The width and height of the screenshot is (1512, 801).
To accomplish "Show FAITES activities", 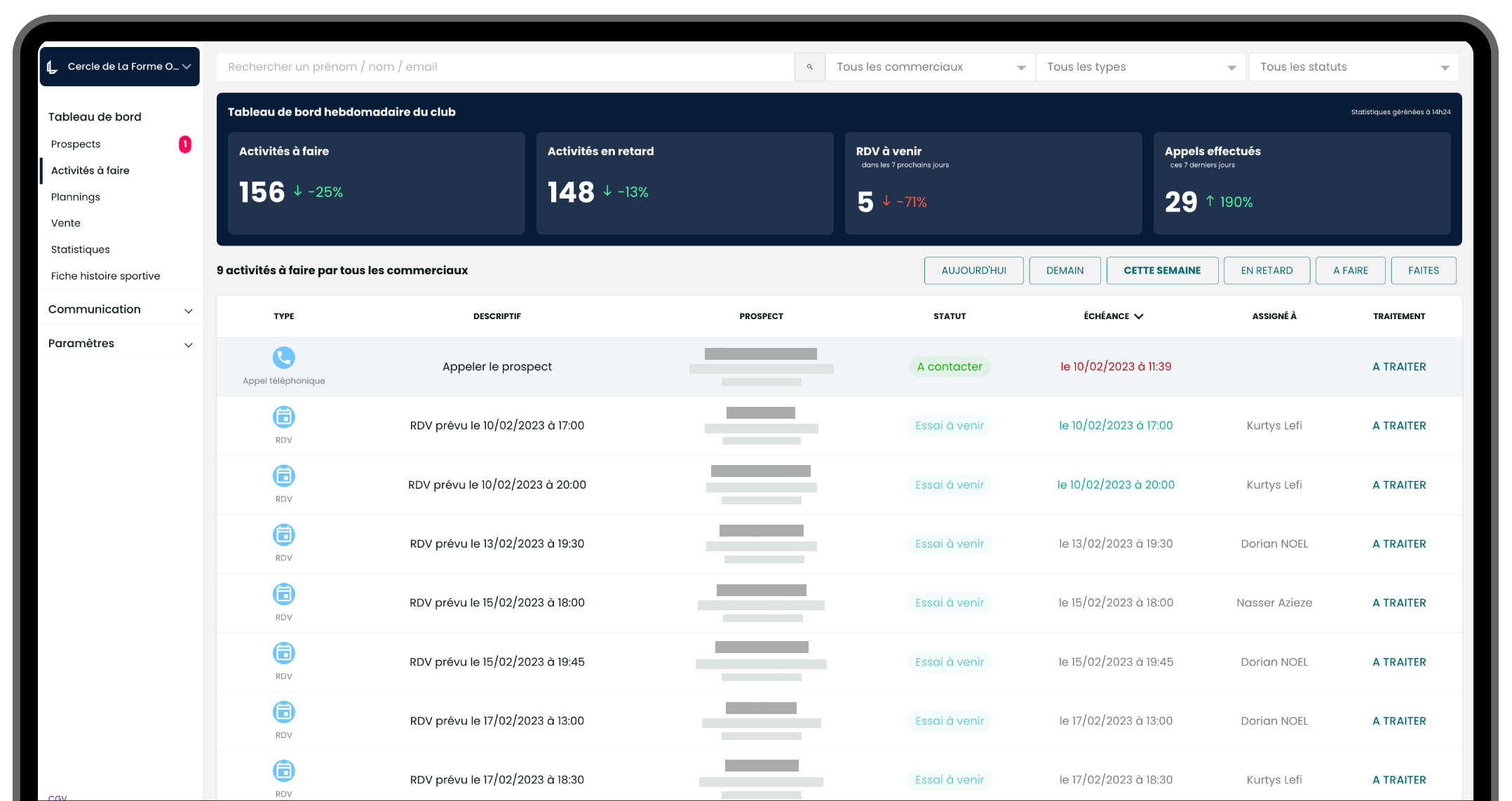I will pos(1423,271).
